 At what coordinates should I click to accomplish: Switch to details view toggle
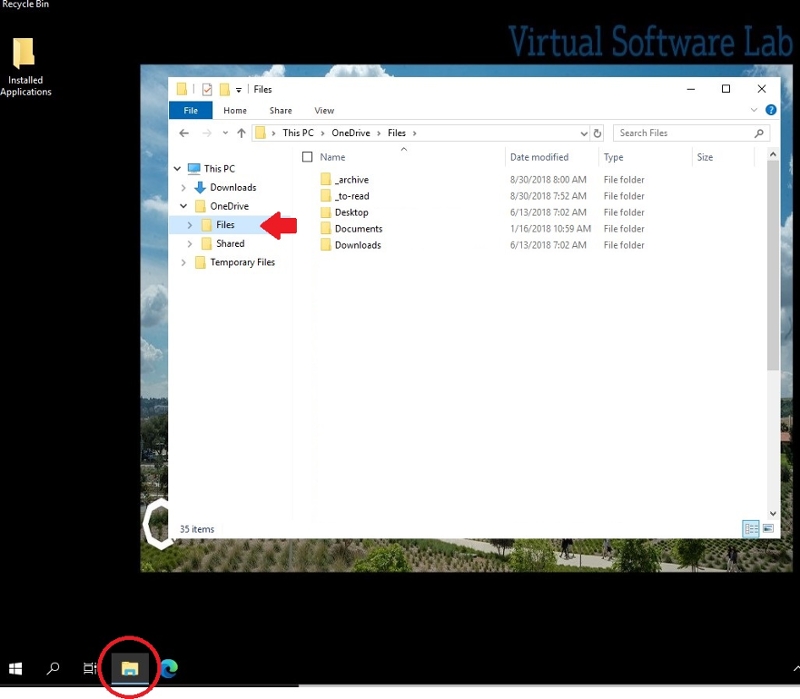(x=750, y=528)
